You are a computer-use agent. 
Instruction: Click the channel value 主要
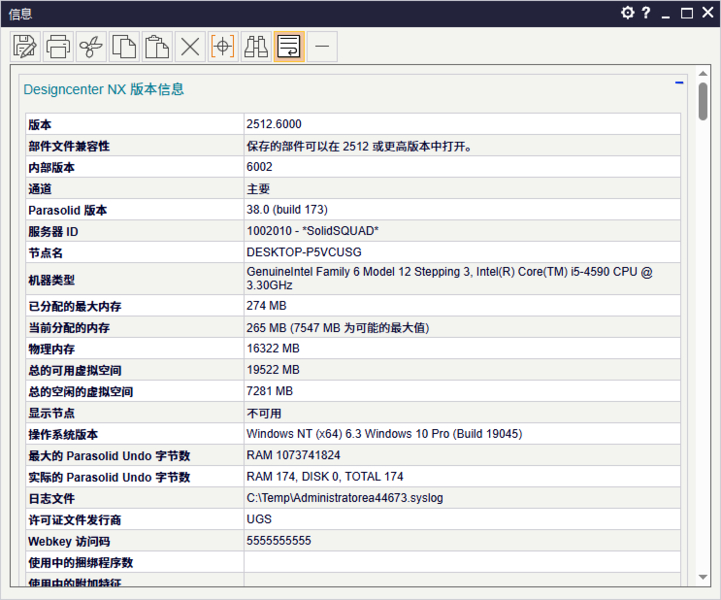[258, 189]
